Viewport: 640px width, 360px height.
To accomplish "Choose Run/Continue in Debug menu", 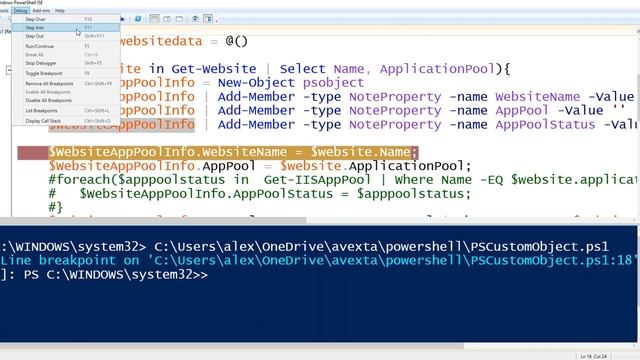I will tap(66, 46).
